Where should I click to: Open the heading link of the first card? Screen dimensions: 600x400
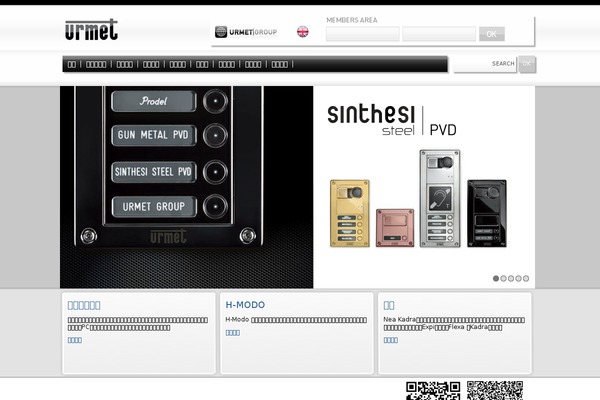click(x=84, y=305)
